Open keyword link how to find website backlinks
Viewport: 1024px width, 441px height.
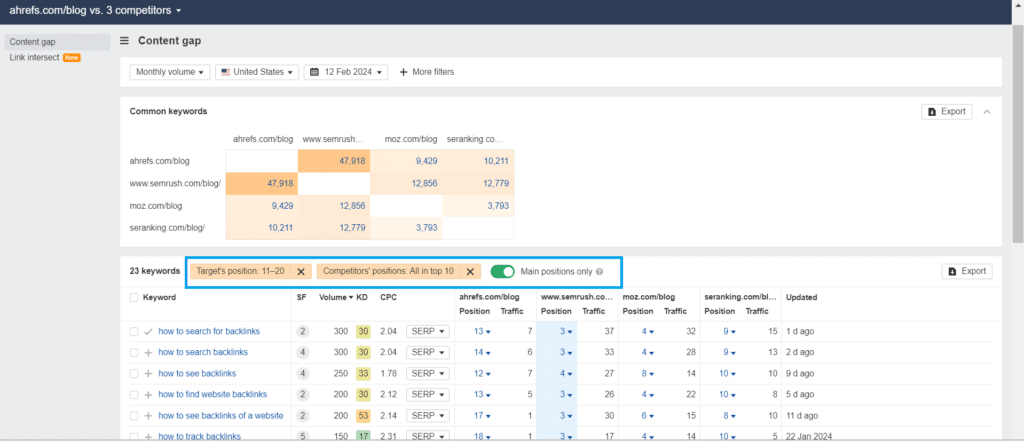point(213,395)
